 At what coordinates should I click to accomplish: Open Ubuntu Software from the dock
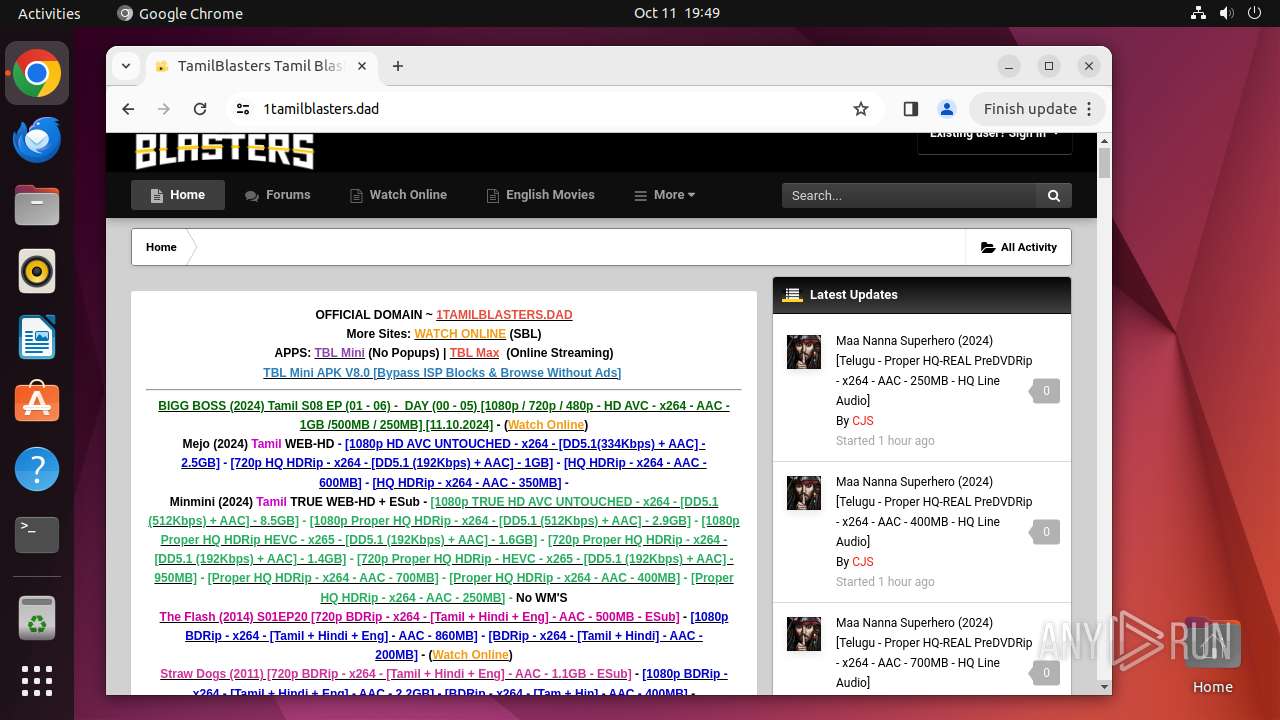(37, 403)
